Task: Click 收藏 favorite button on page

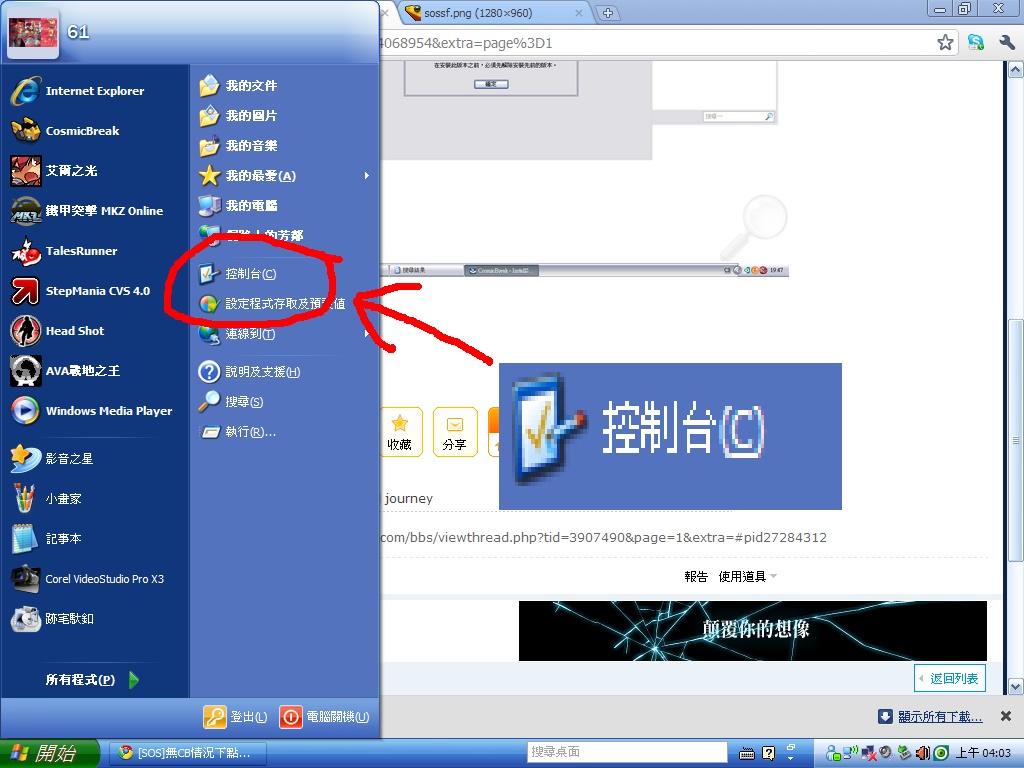Action: coord(400,432)
